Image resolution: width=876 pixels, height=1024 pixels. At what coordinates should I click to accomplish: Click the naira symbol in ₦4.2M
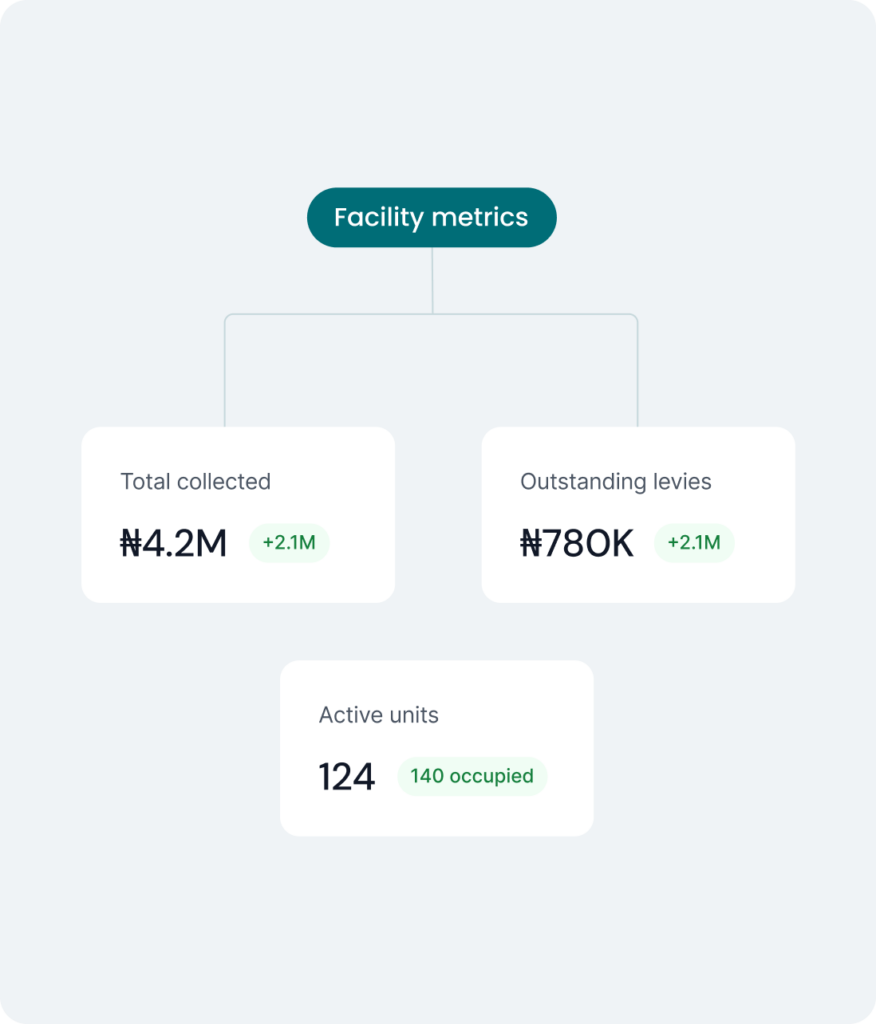132,543
